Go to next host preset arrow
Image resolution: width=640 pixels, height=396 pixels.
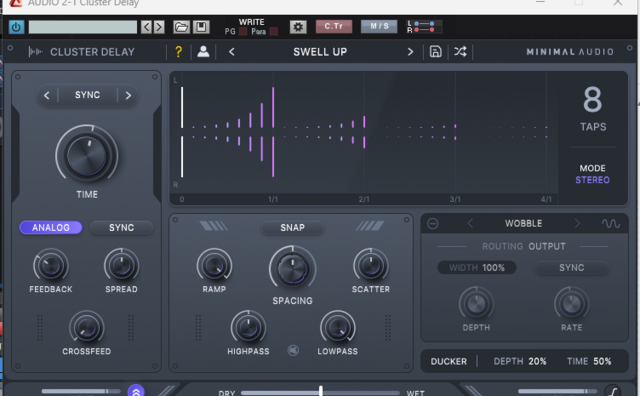(x=159, y=27)
